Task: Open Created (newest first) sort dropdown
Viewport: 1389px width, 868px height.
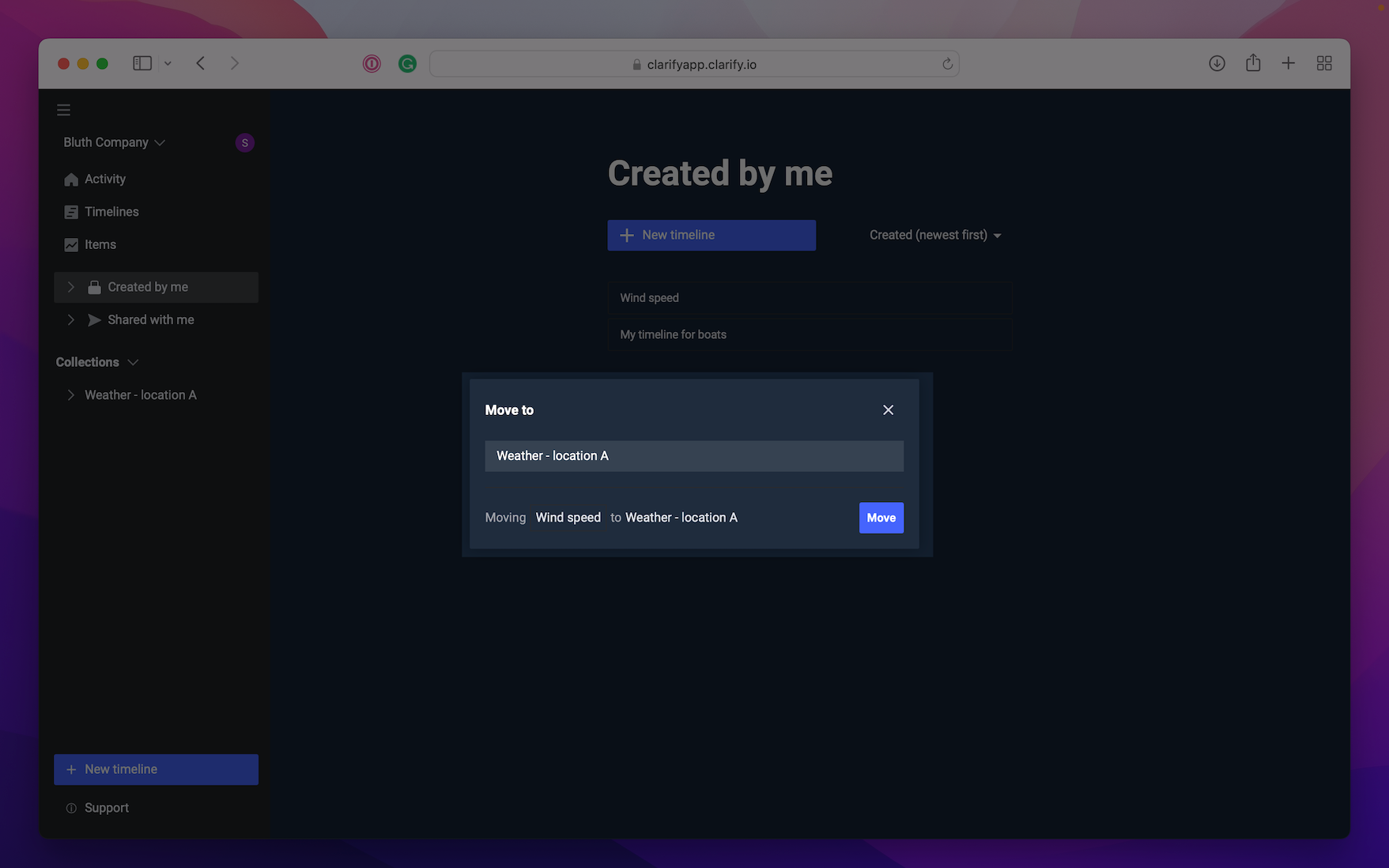Action: [935, 235]
